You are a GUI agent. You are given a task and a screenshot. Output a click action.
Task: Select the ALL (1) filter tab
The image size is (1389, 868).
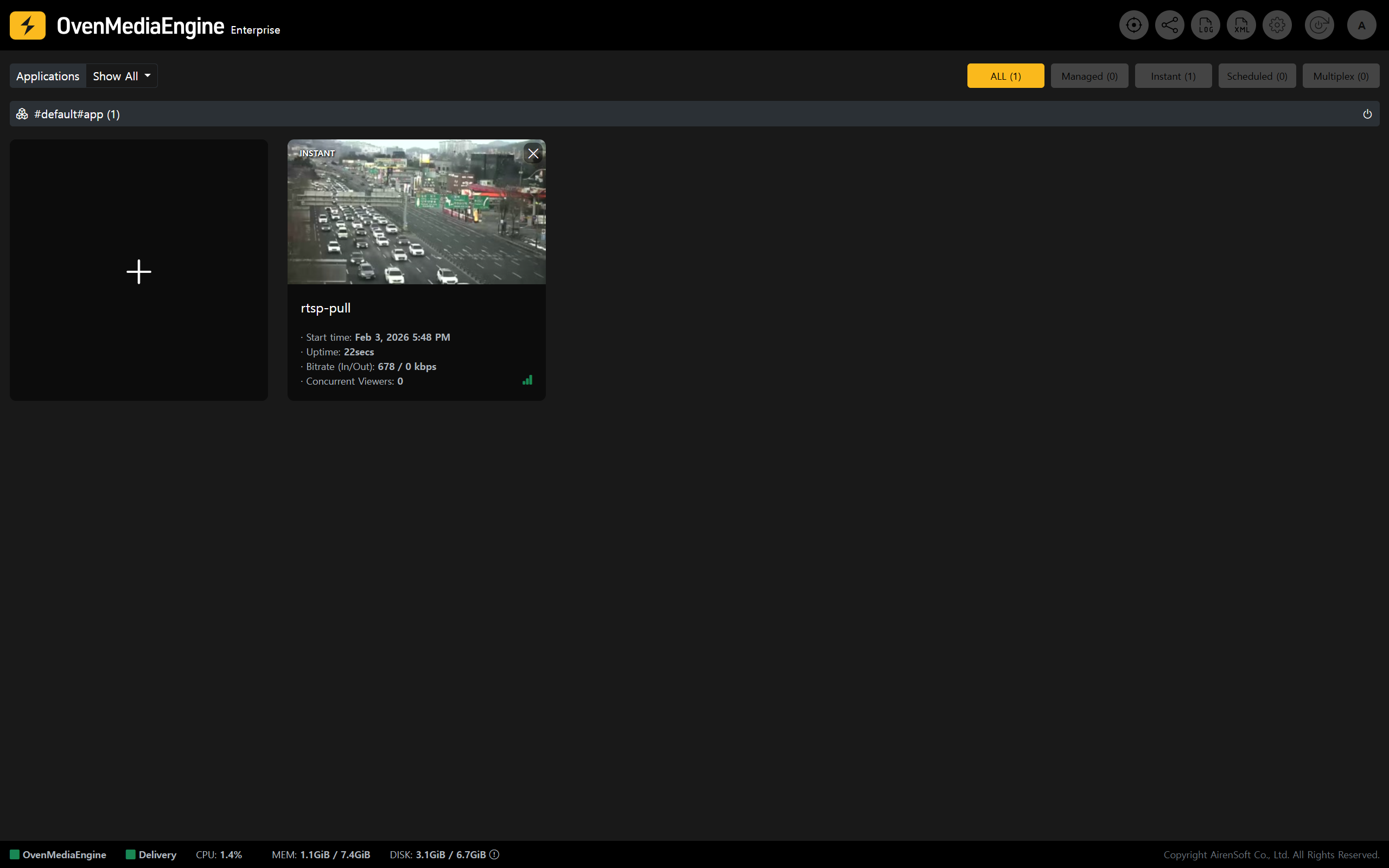(1005, 76)
